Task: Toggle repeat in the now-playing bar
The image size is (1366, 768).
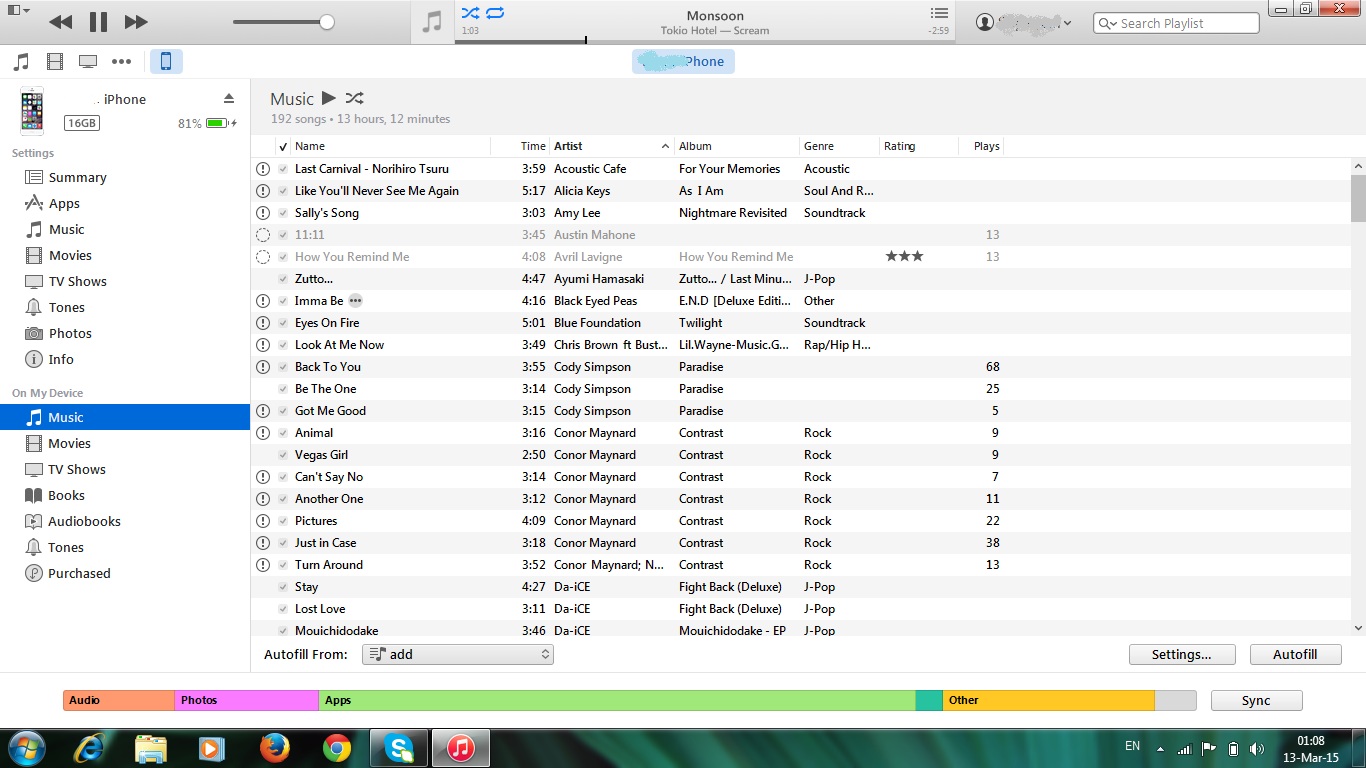Action: point(495,13)
